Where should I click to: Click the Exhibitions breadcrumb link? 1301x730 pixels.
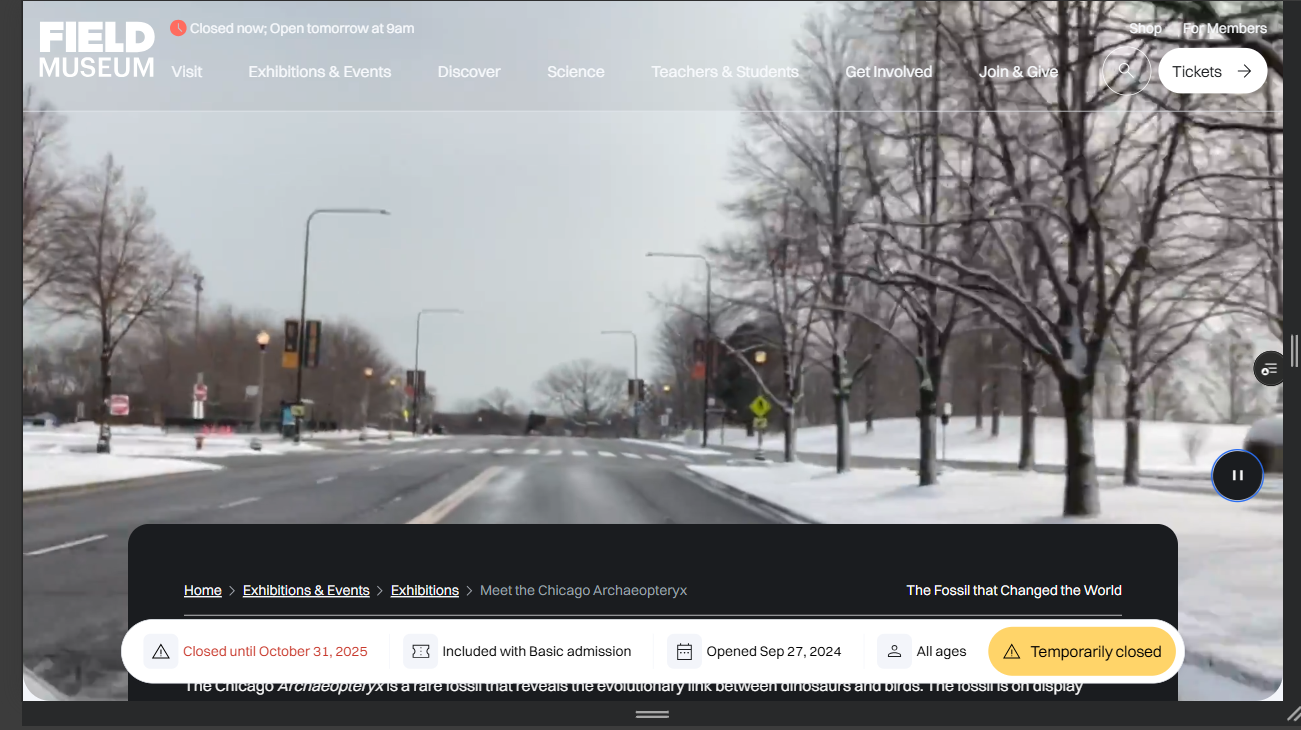(x=425, y=590)
